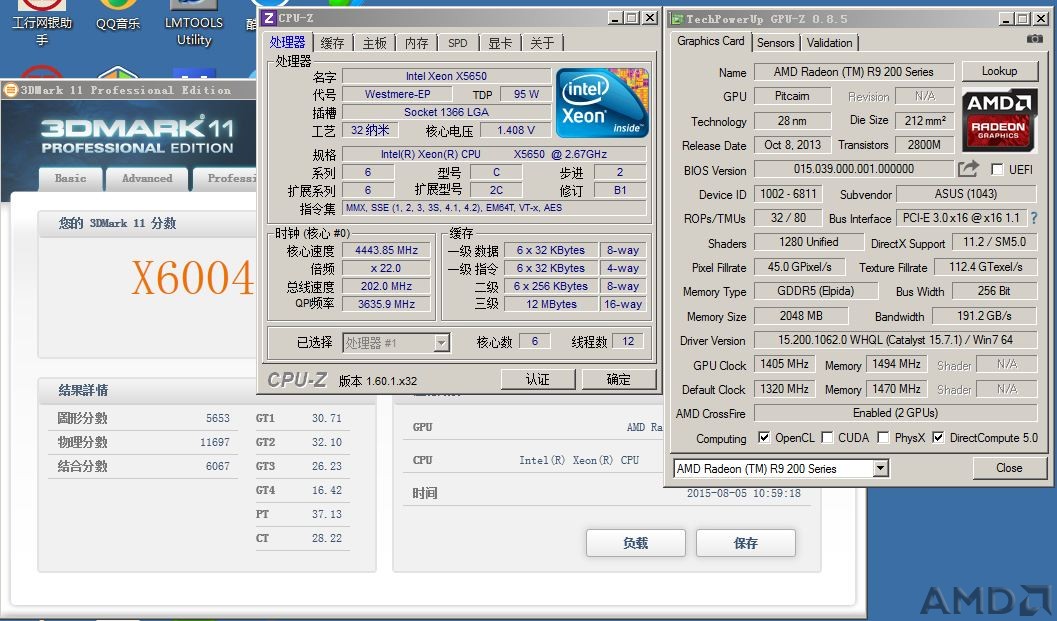Open the QQ音乐 desktop shortcut

point(117,16)
